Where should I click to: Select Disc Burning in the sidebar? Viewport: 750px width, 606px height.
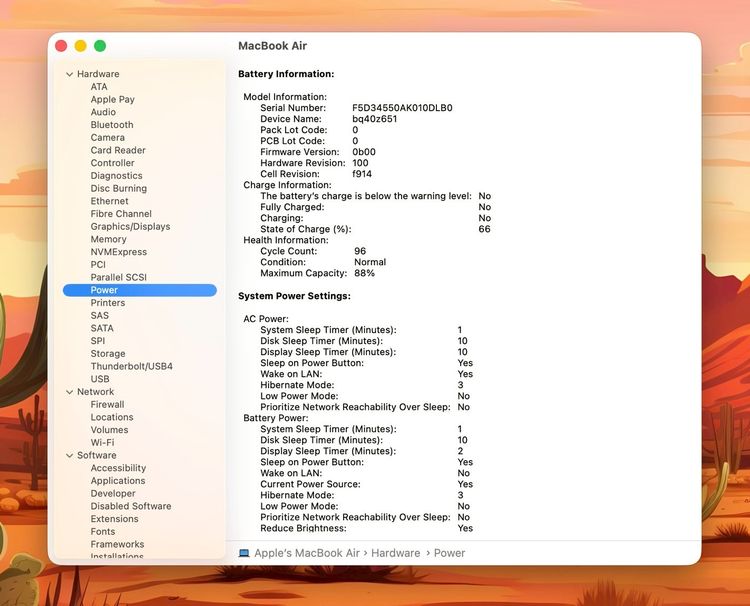pyautogui.click(x=119, y=188)
